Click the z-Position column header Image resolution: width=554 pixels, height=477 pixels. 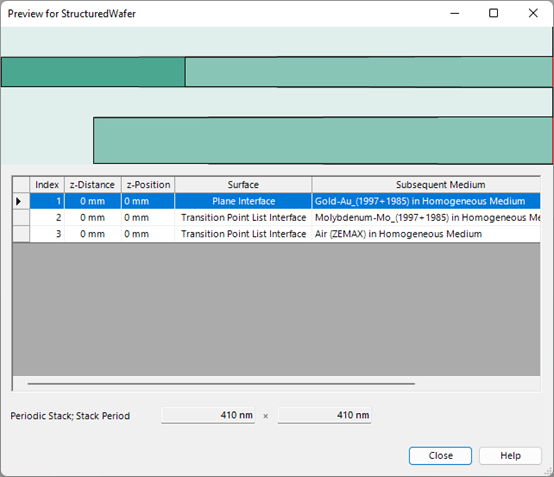(x=148, y=185)
